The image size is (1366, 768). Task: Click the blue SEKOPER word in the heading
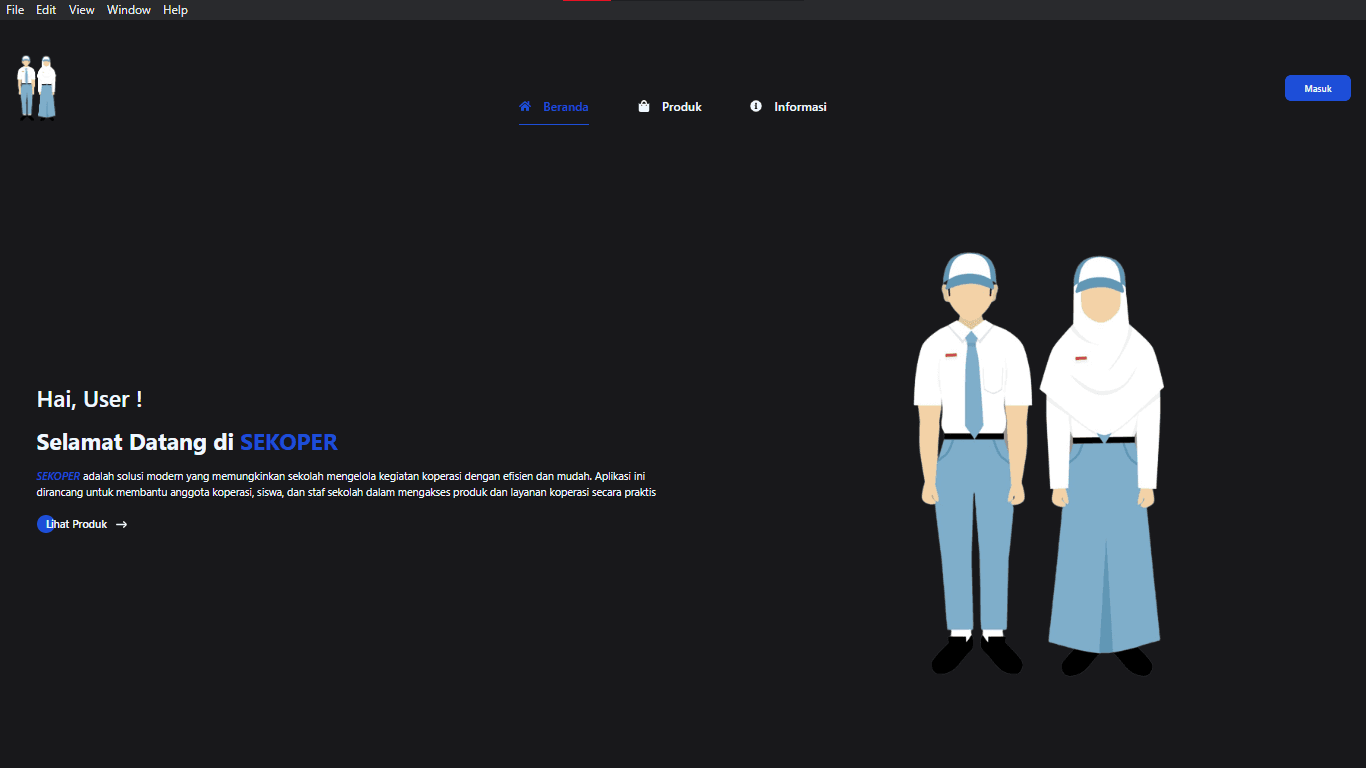point(288,442)
